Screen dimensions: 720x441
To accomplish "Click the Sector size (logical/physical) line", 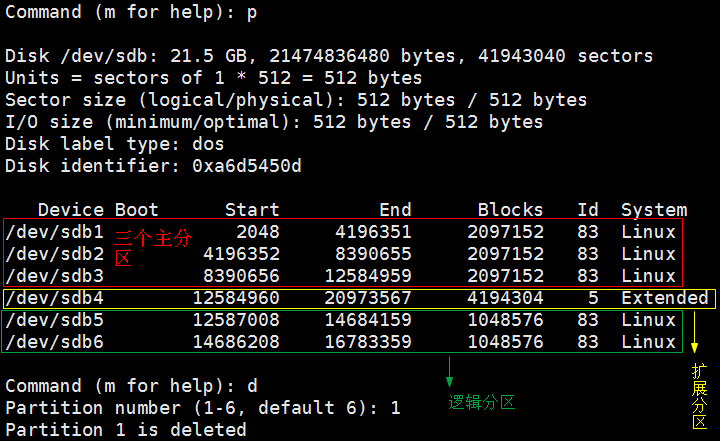I will (296, 100).
